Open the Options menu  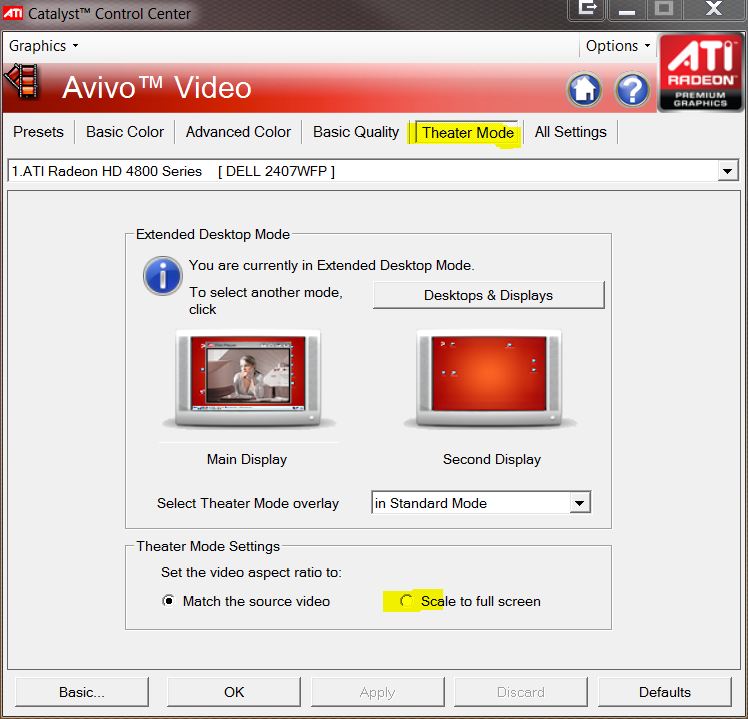[618, 46]
